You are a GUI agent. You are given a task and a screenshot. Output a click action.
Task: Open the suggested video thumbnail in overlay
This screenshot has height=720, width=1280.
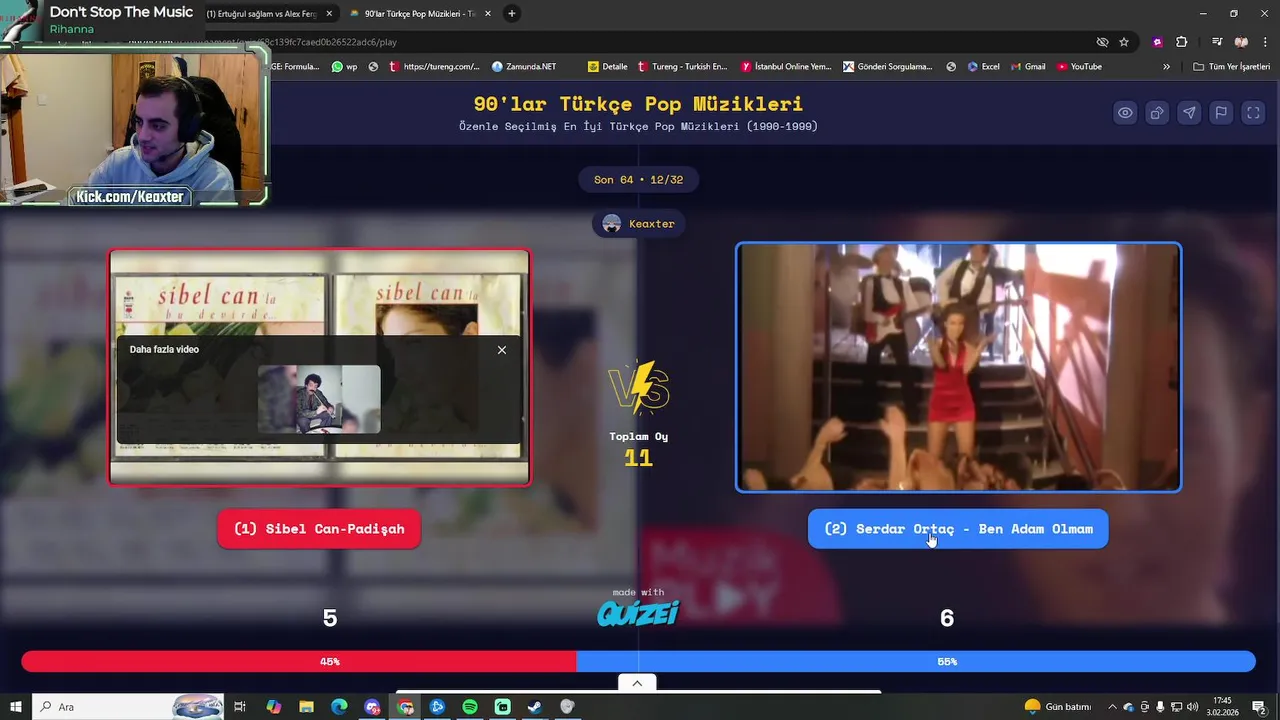coord(319,399)
